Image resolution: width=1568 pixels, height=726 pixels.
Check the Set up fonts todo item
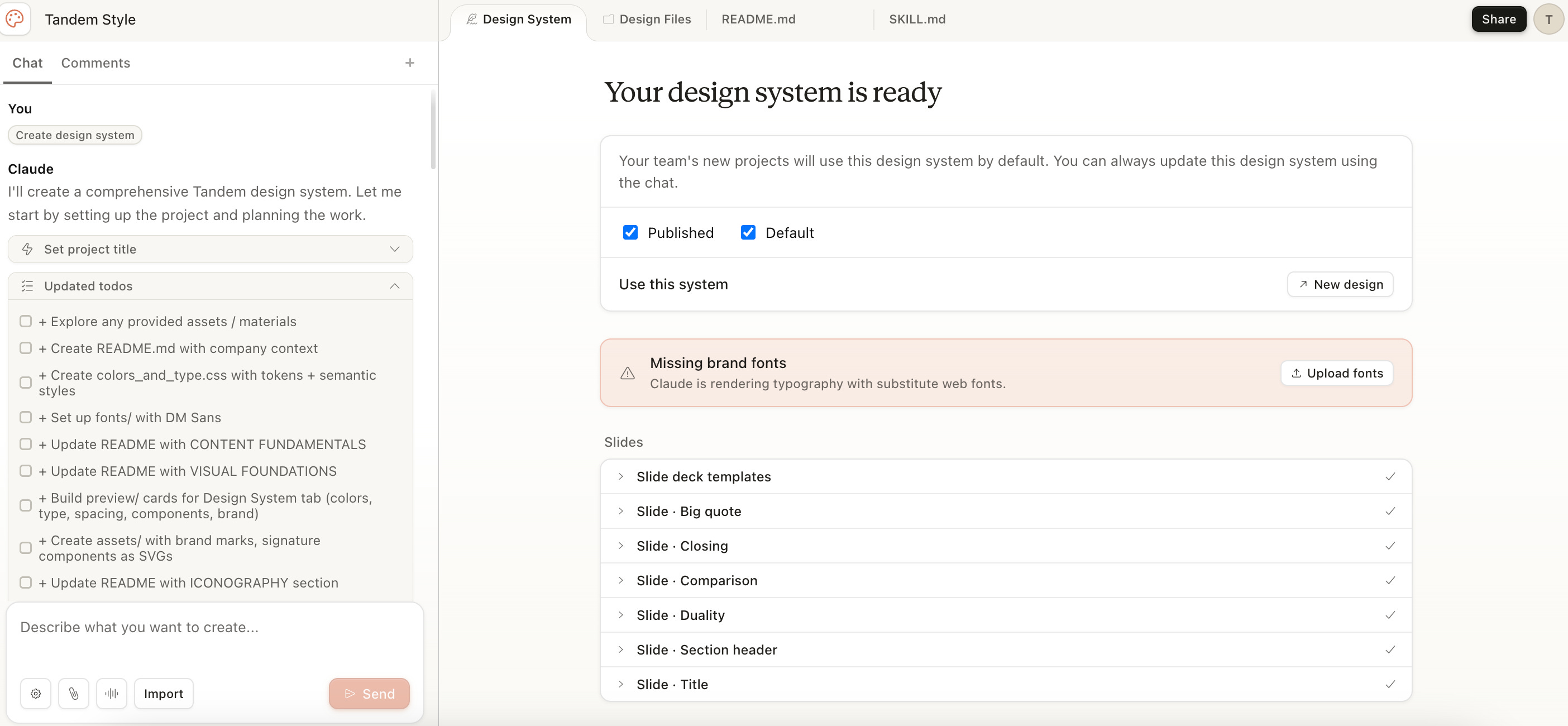click(26, 418)
